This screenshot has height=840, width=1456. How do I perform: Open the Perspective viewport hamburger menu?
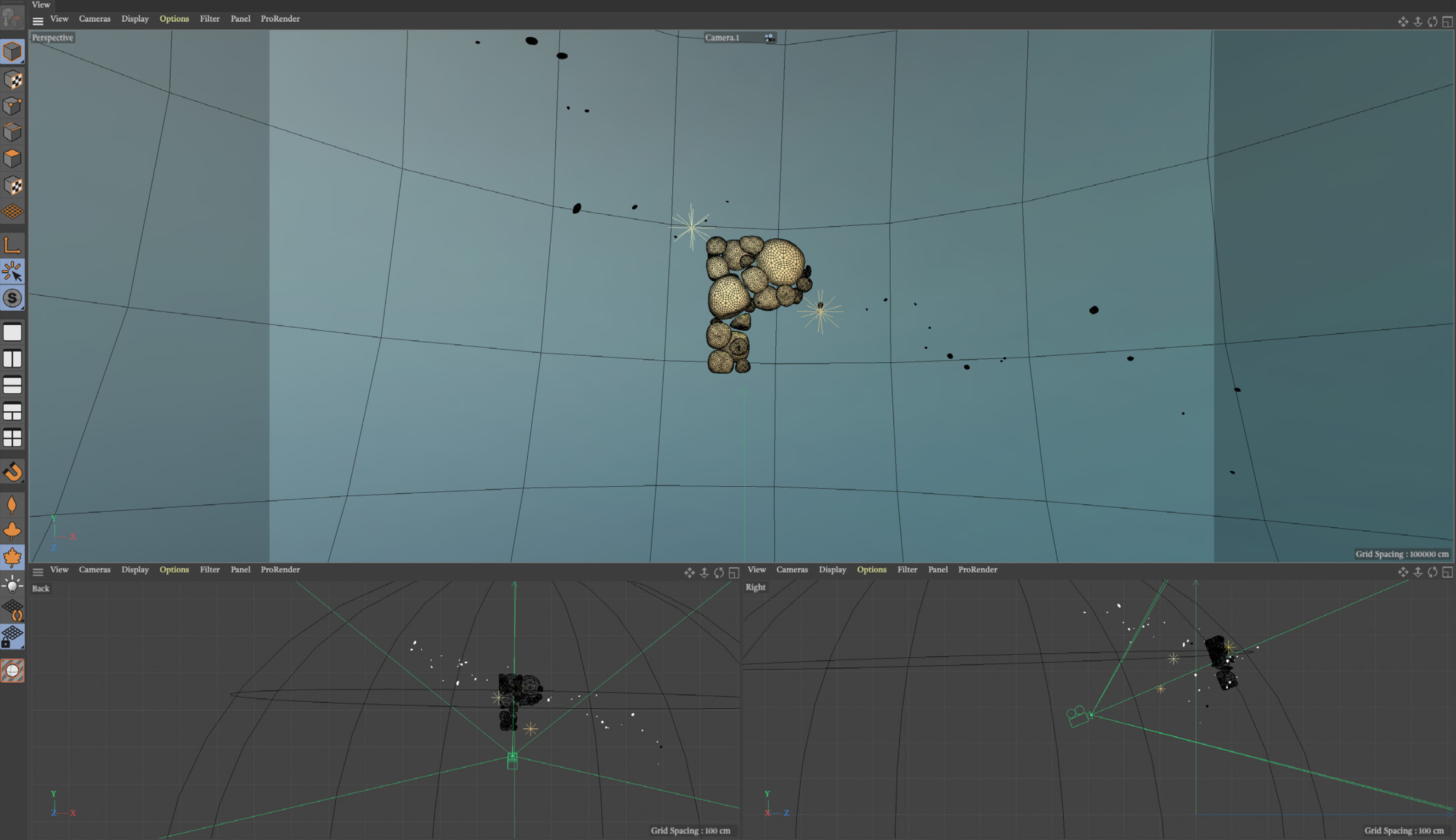pyautogui.click(x=38, y=21)
